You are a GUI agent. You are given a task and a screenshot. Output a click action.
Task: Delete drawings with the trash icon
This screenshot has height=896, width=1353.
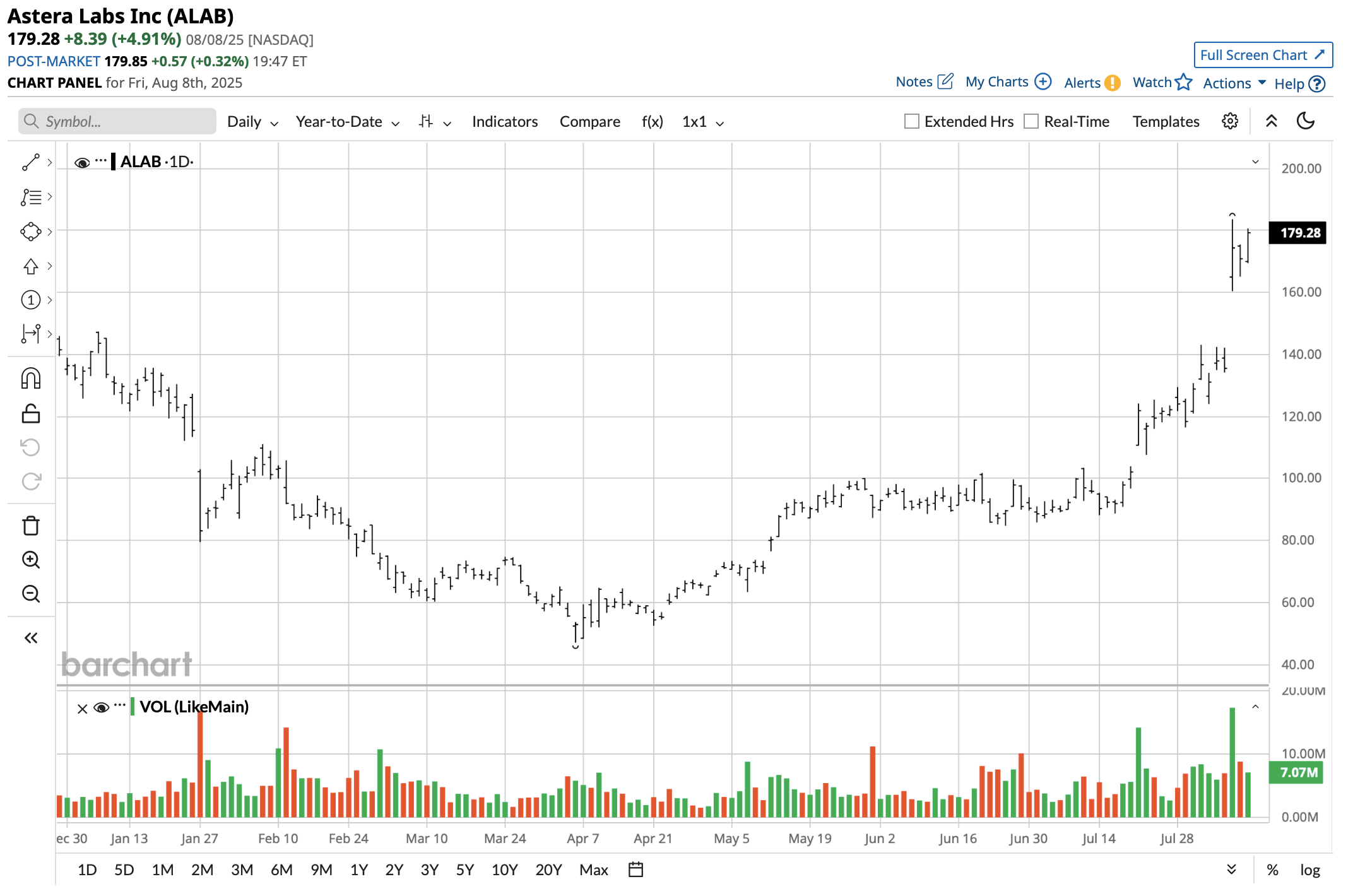point(30,526)
